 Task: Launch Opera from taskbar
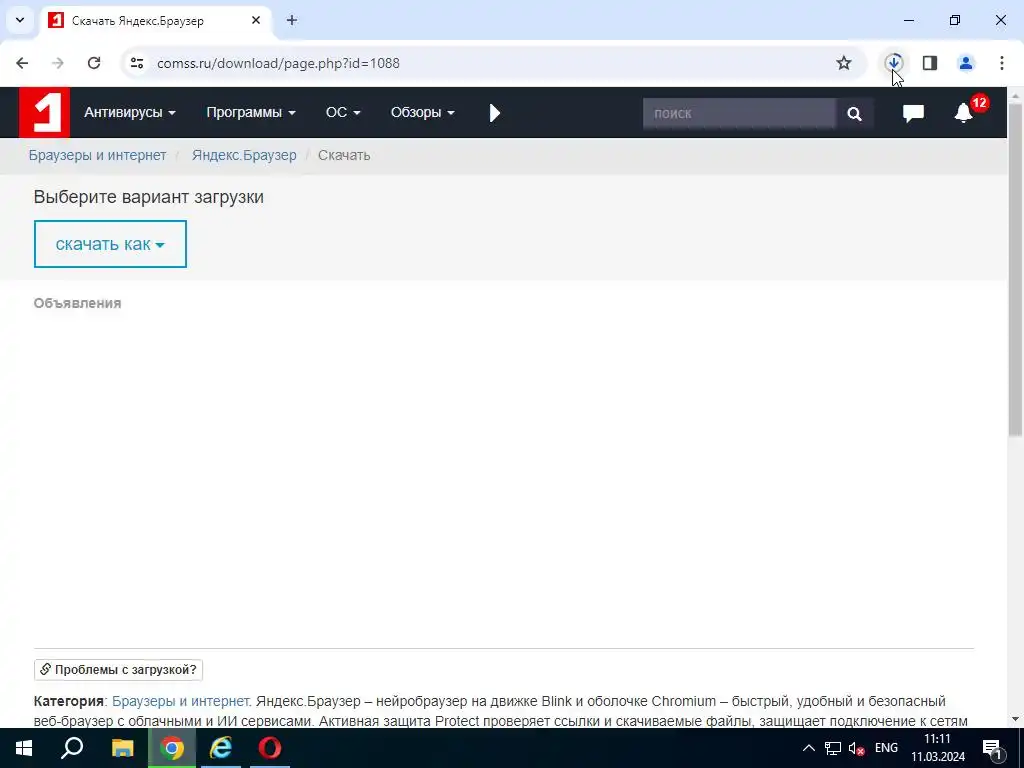point(270,748)
